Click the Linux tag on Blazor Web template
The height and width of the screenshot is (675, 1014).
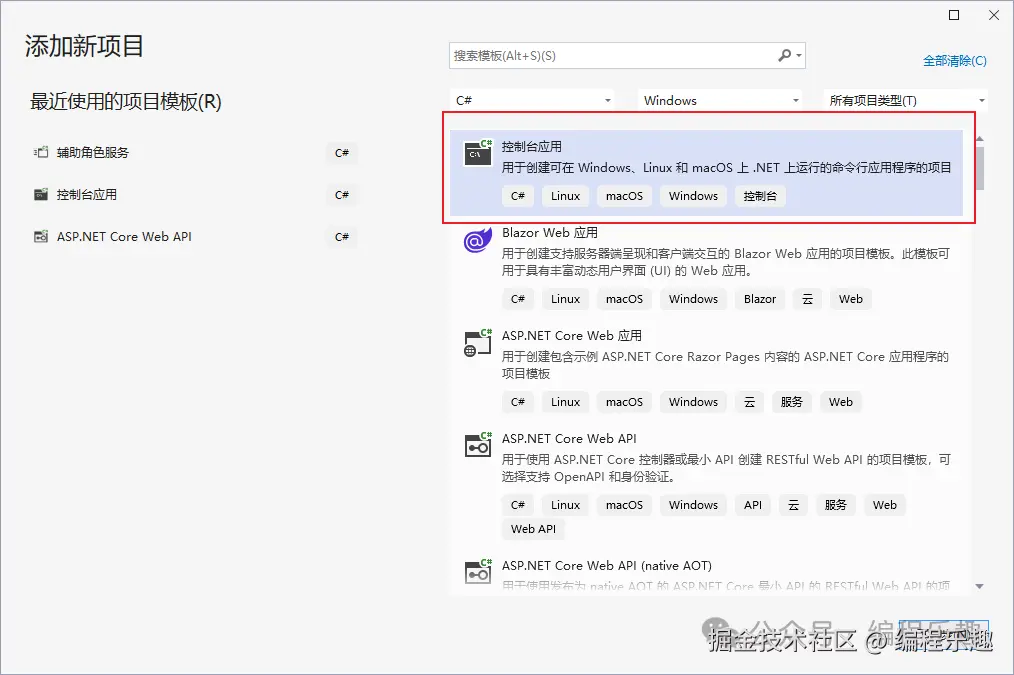coord(565,299)
